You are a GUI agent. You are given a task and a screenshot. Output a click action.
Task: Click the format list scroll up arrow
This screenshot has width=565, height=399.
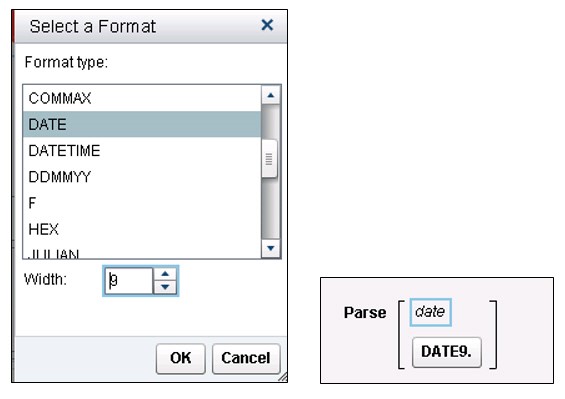(271, 95)
